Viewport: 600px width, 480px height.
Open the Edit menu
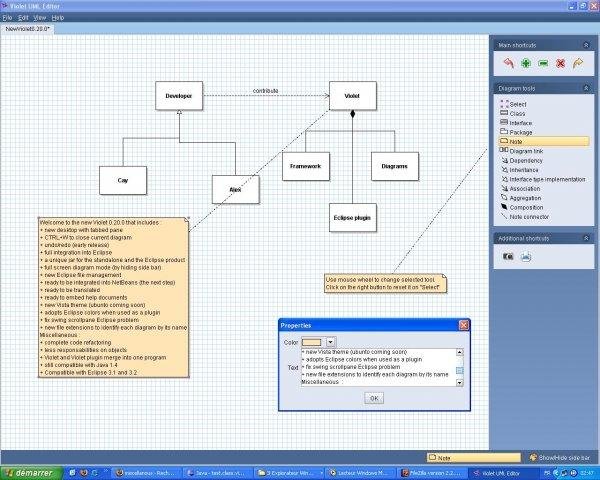click(x=23, y=18)
